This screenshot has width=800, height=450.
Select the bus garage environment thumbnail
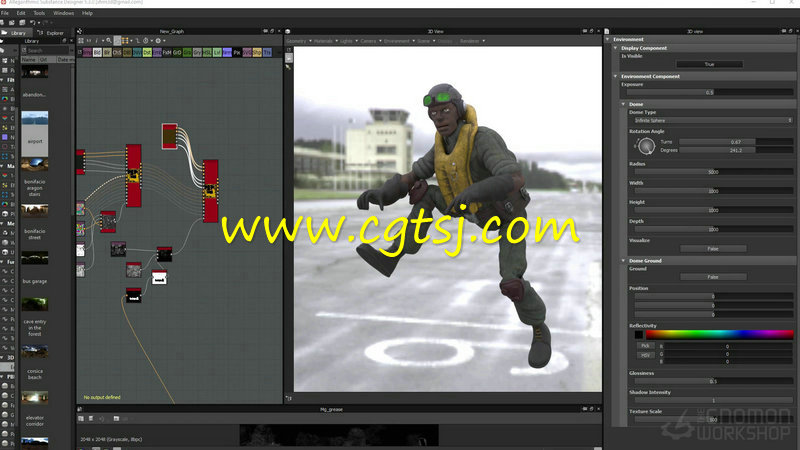[x=35, y=258]
